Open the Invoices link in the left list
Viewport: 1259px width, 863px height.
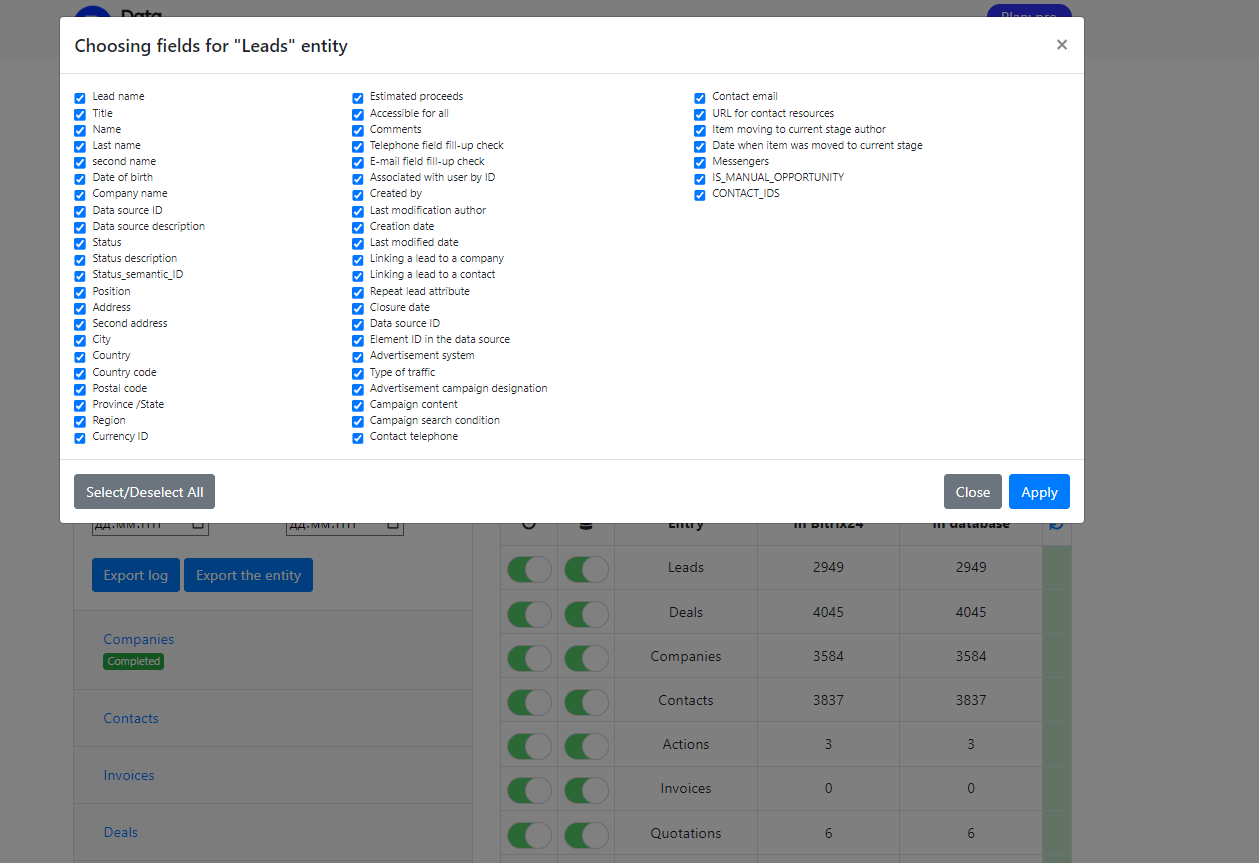coord(129,775)
